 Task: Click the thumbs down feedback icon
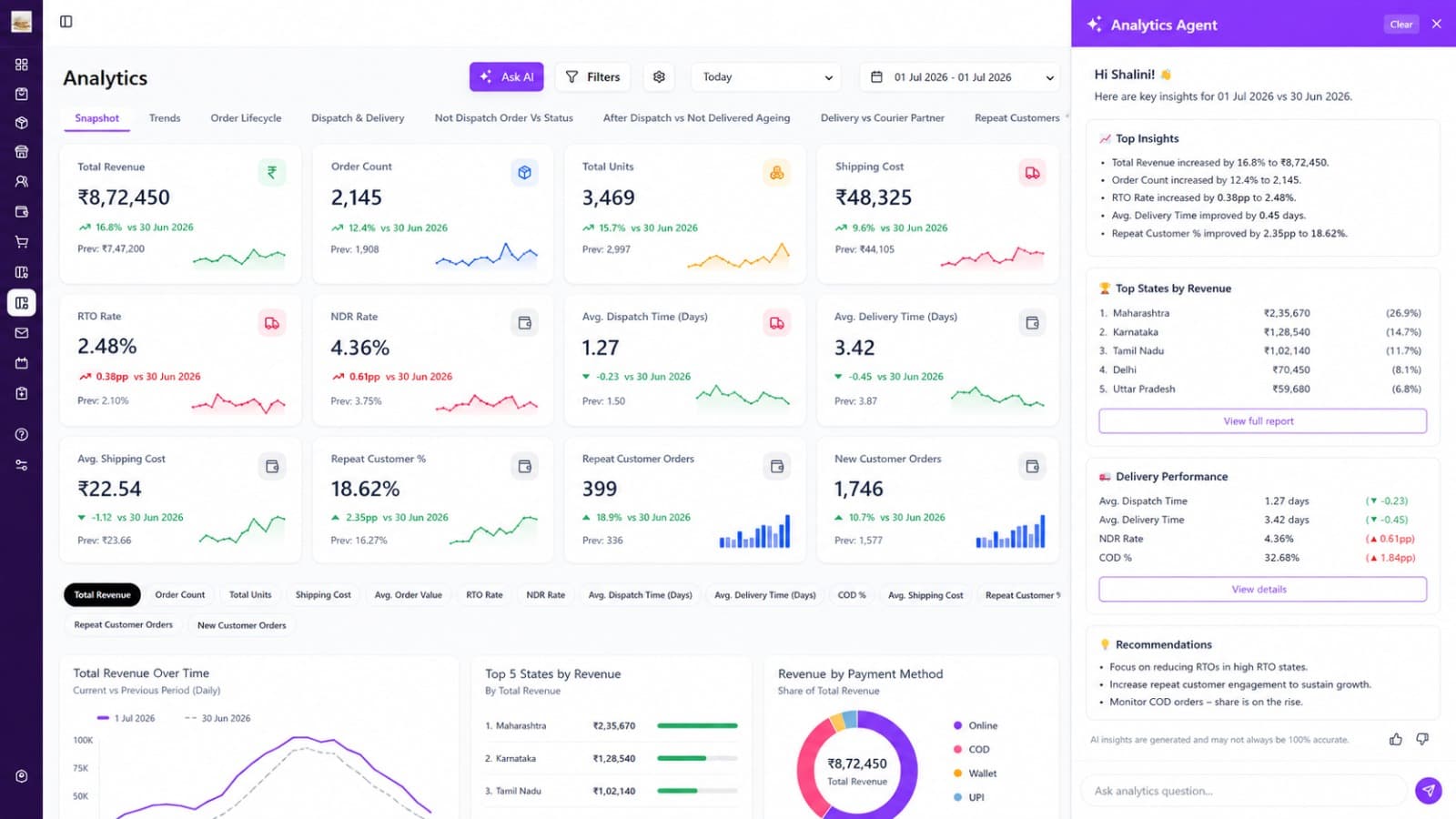point(1422,739)
